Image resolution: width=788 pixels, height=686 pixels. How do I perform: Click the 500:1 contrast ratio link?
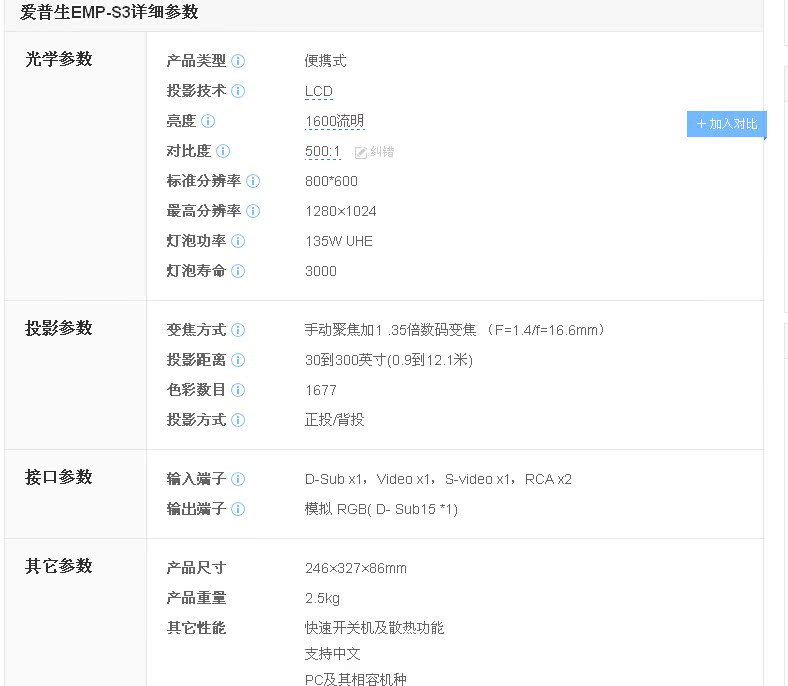[x=322, y=151]
